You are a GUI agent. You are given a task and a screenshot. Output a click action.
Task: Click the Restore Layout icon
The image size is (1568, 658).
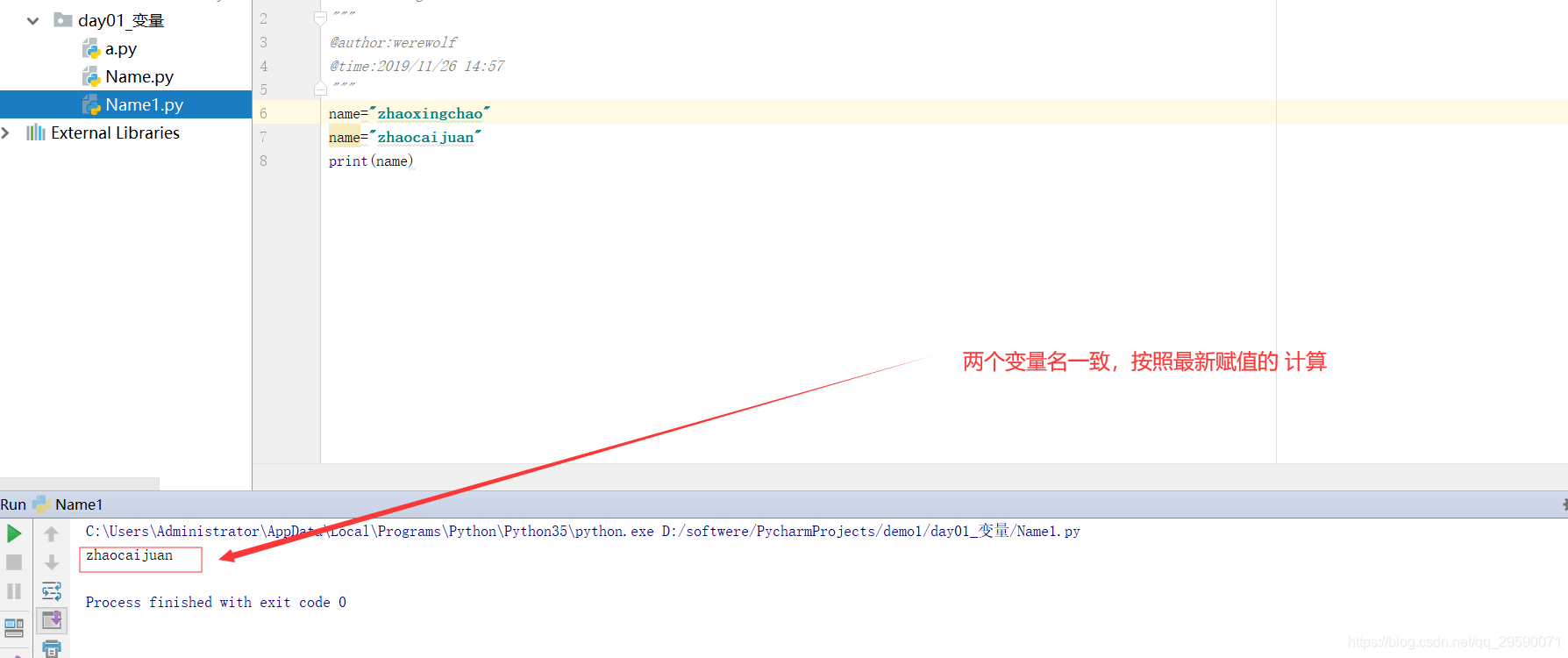click(x=14, y=627)
